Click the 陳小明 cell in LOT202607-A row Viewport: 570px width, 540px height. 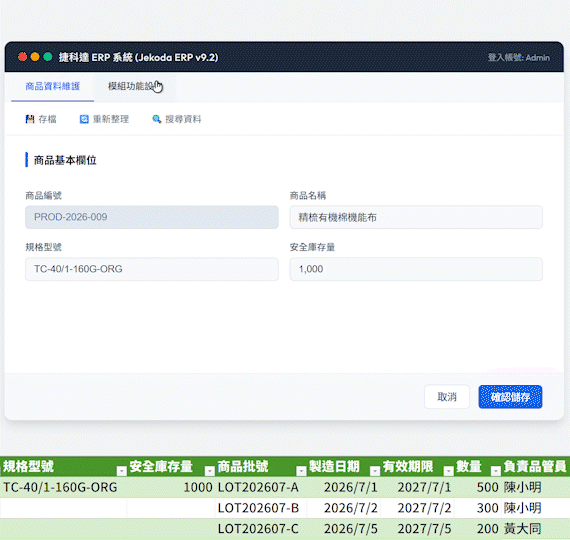tap(535, 487)
